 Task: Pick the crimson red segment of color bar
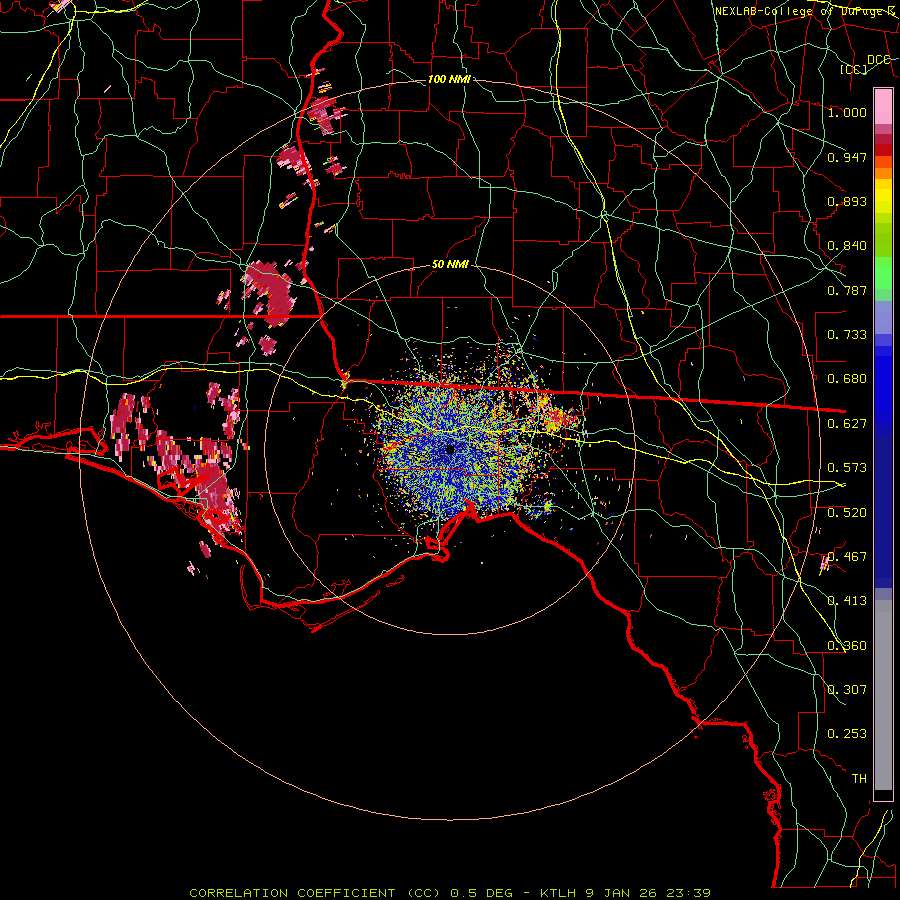(x=883, y=139)
